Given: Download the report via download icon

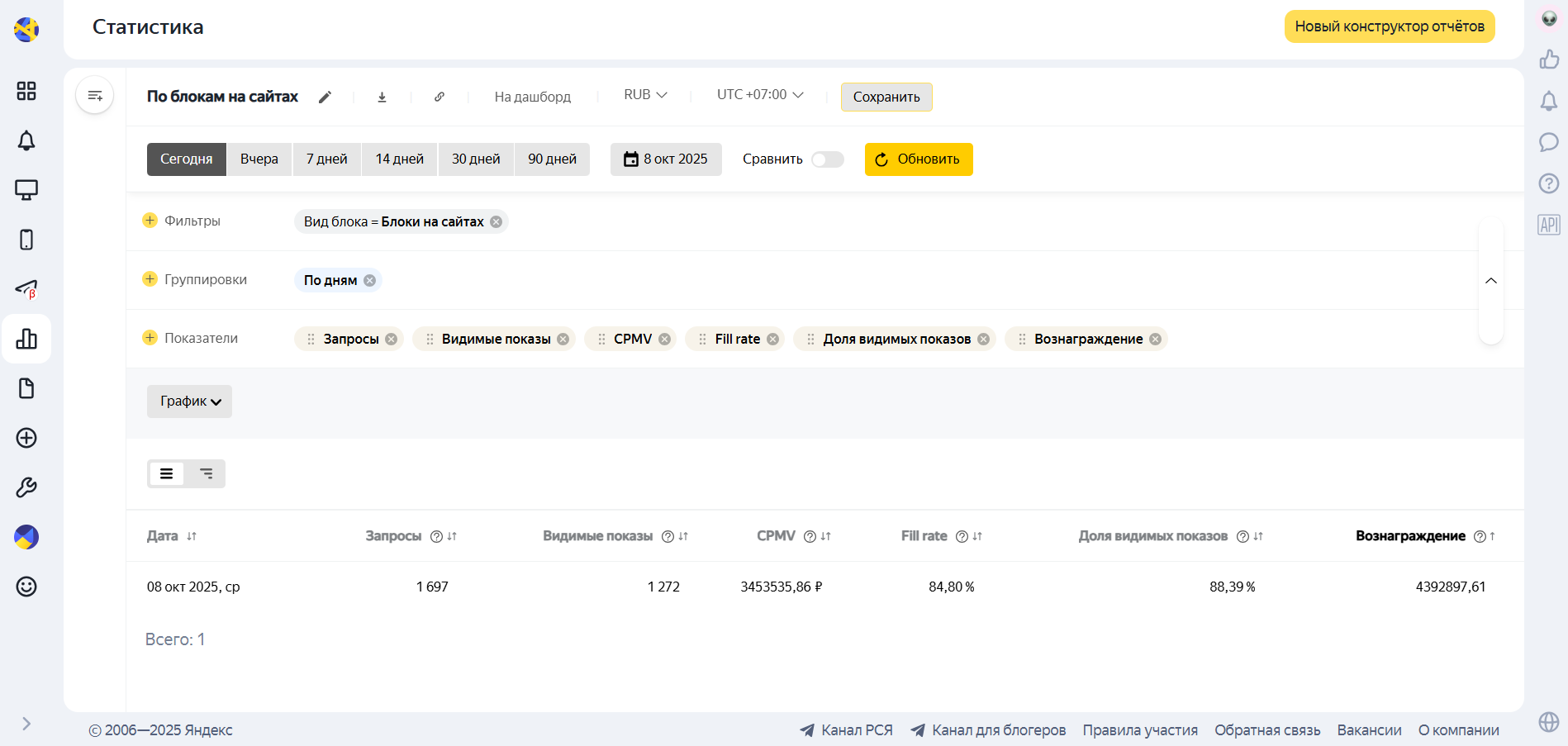Looking at the screenshot, I should pos(382,97).
